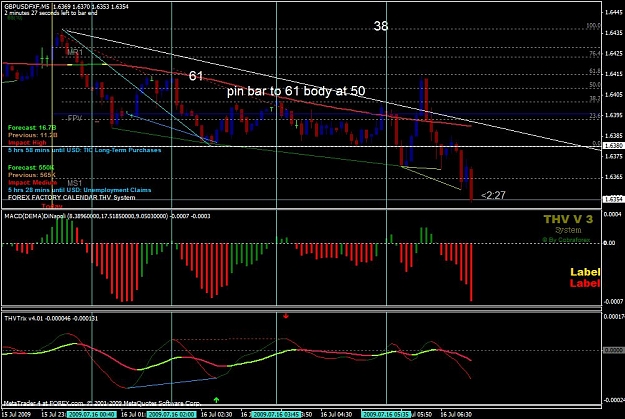Click the 38.2 Fibonacci level label
The image size is (625, 419).
(594, 98)
